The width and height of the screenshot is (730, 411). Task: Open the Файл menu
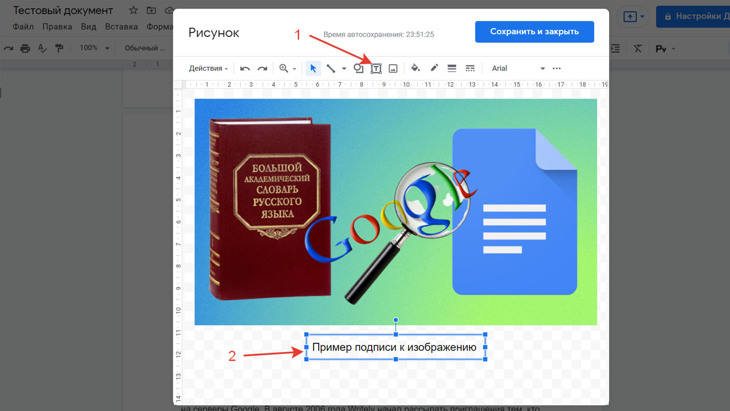pos(23,27)
